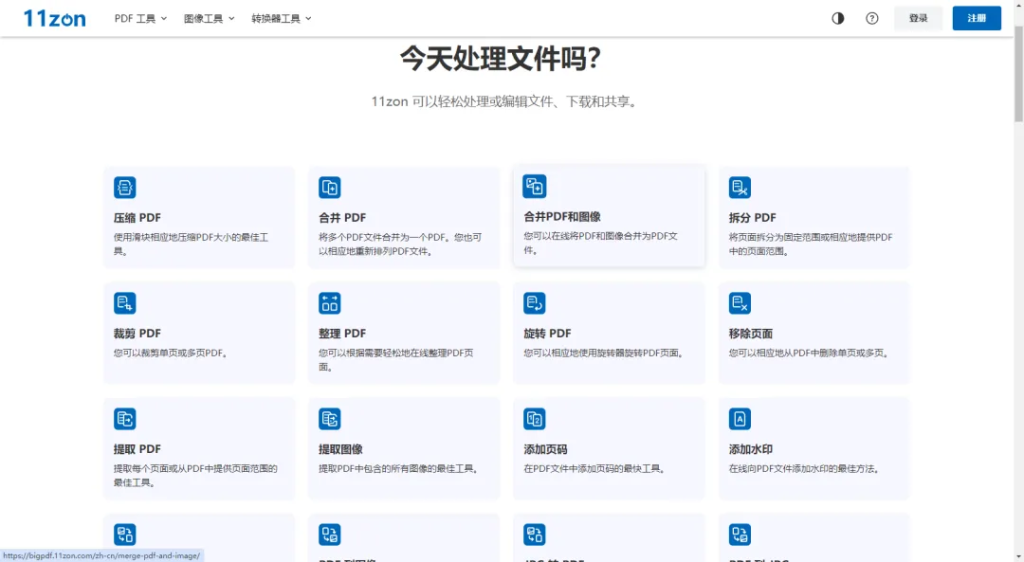The height and width of the screenshot is (562, 1024).
Task: Expand the 图像工具 dropdown menu
Action: pyautogui.click(x=209, y=18)
